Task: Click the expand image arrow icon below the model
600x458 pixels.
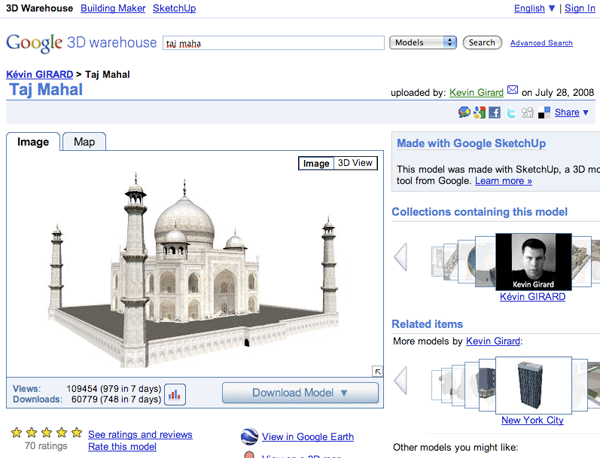Action: (x=377, y=371)
